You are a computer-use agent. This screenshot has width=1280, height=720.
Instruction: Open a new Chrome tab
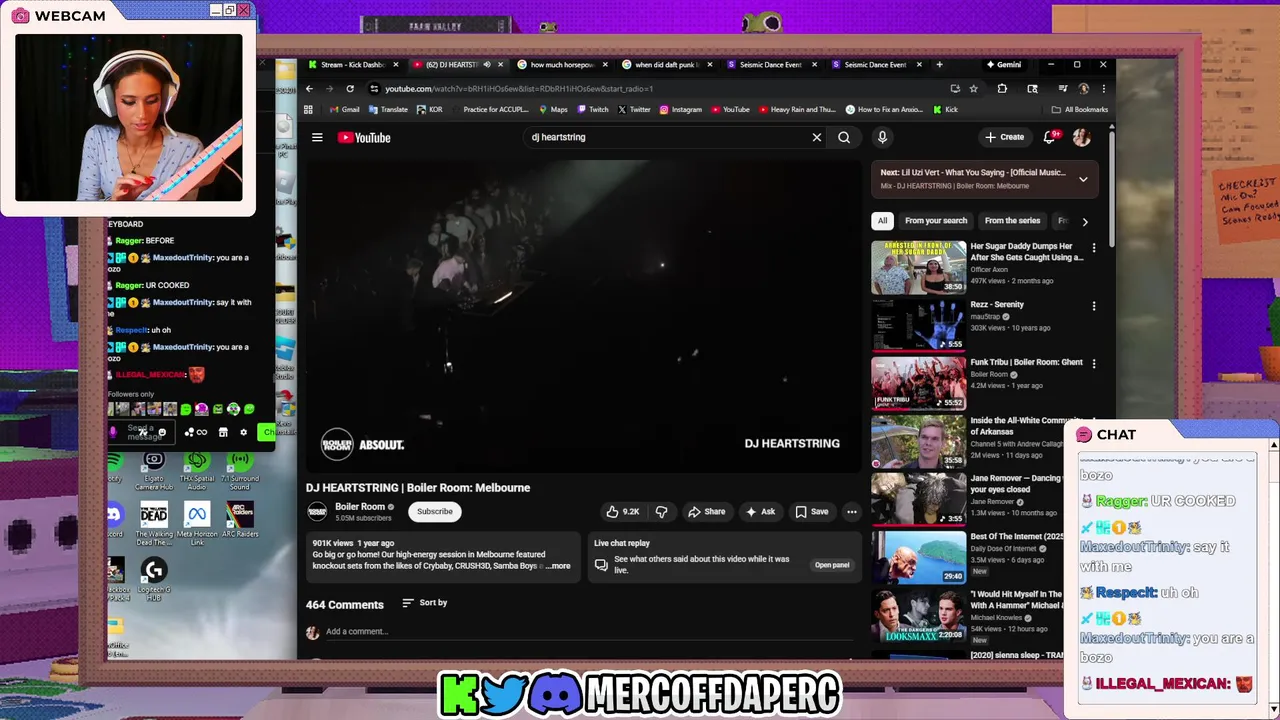(x=939, y=65)
